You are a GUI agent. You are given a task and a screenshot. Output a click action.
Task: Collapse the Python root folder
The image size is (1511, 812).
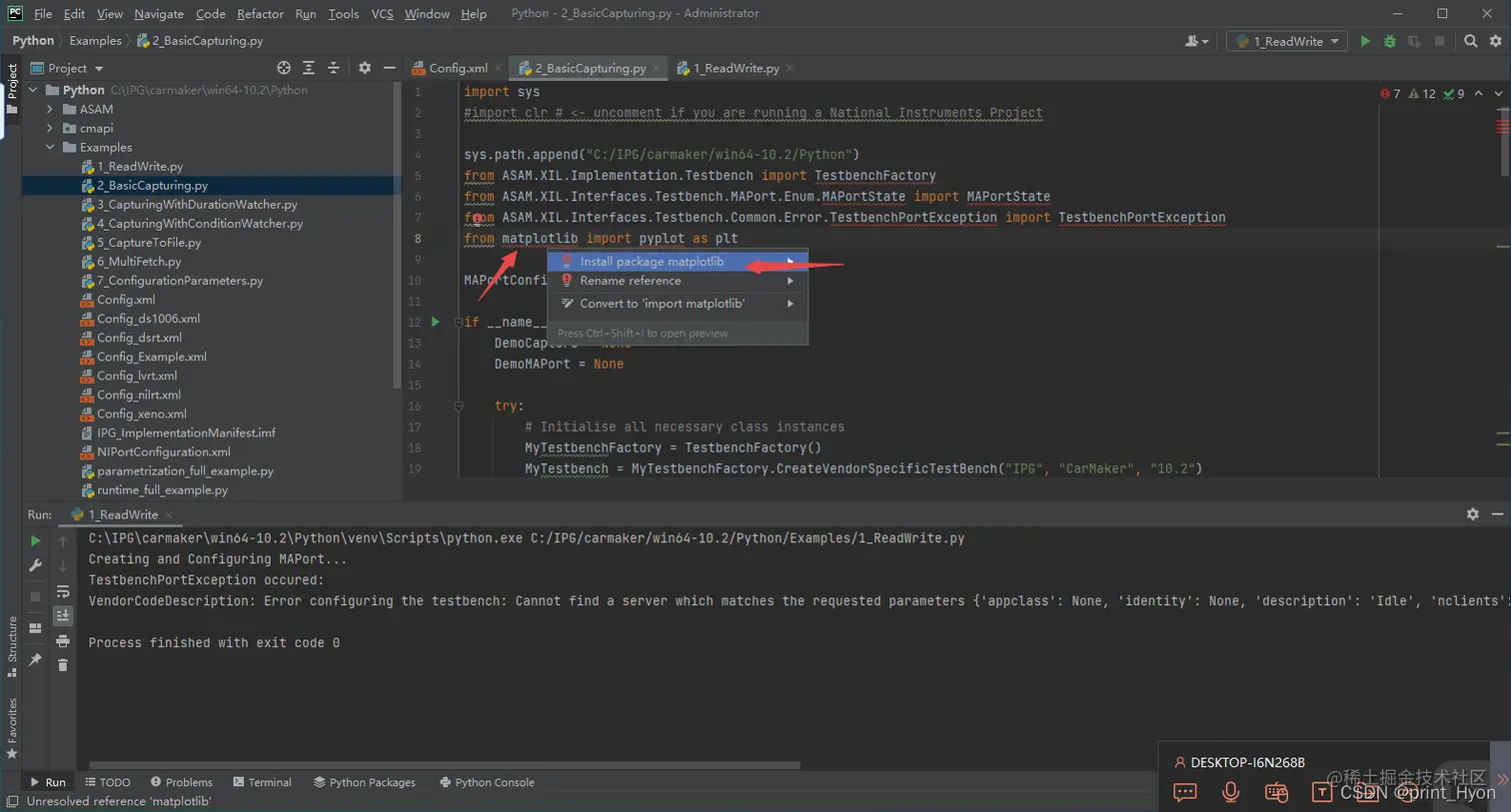33,90
